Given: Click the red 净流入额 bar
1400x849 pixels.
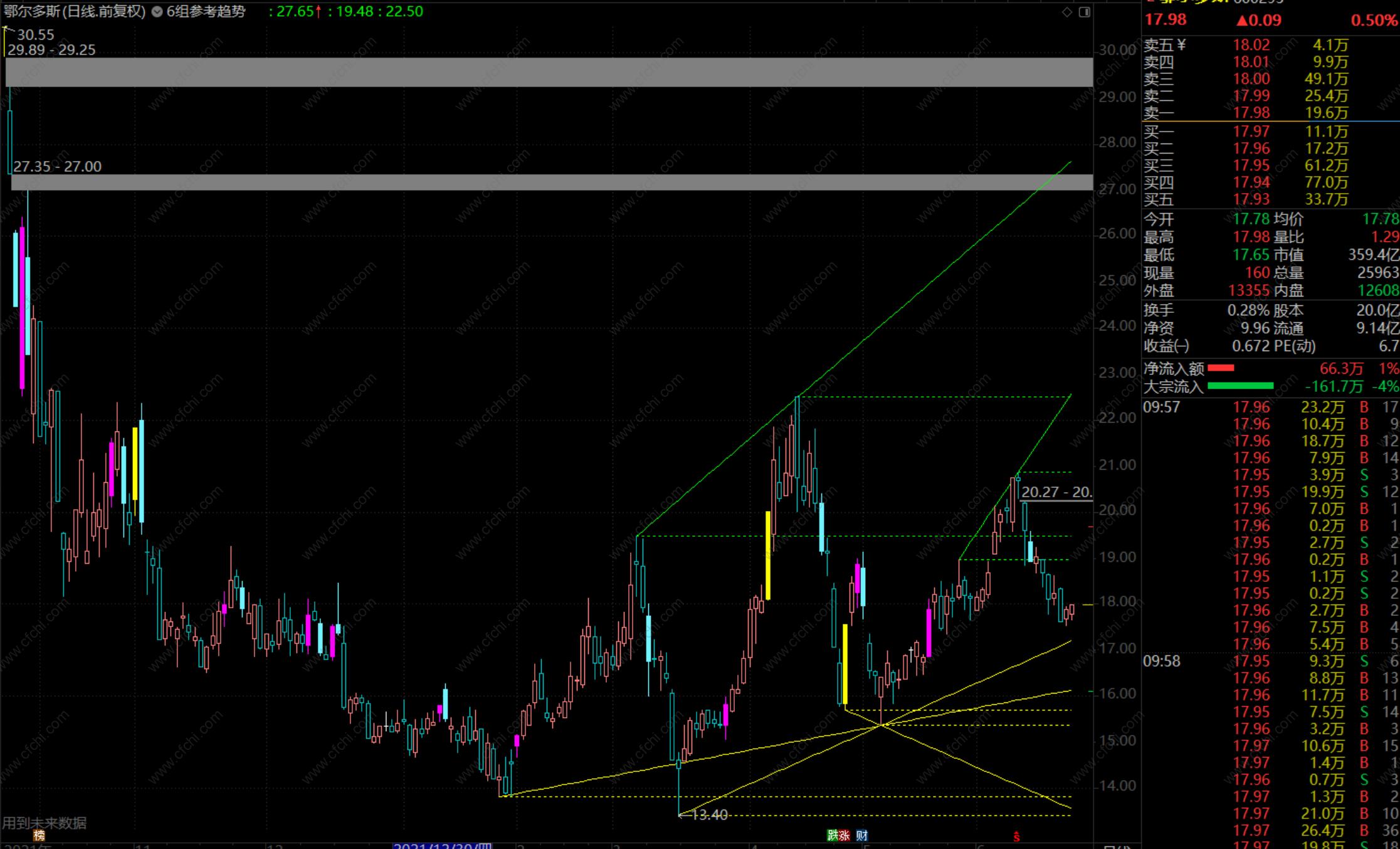Looking at the screenshot, I should coord(1221,368).
